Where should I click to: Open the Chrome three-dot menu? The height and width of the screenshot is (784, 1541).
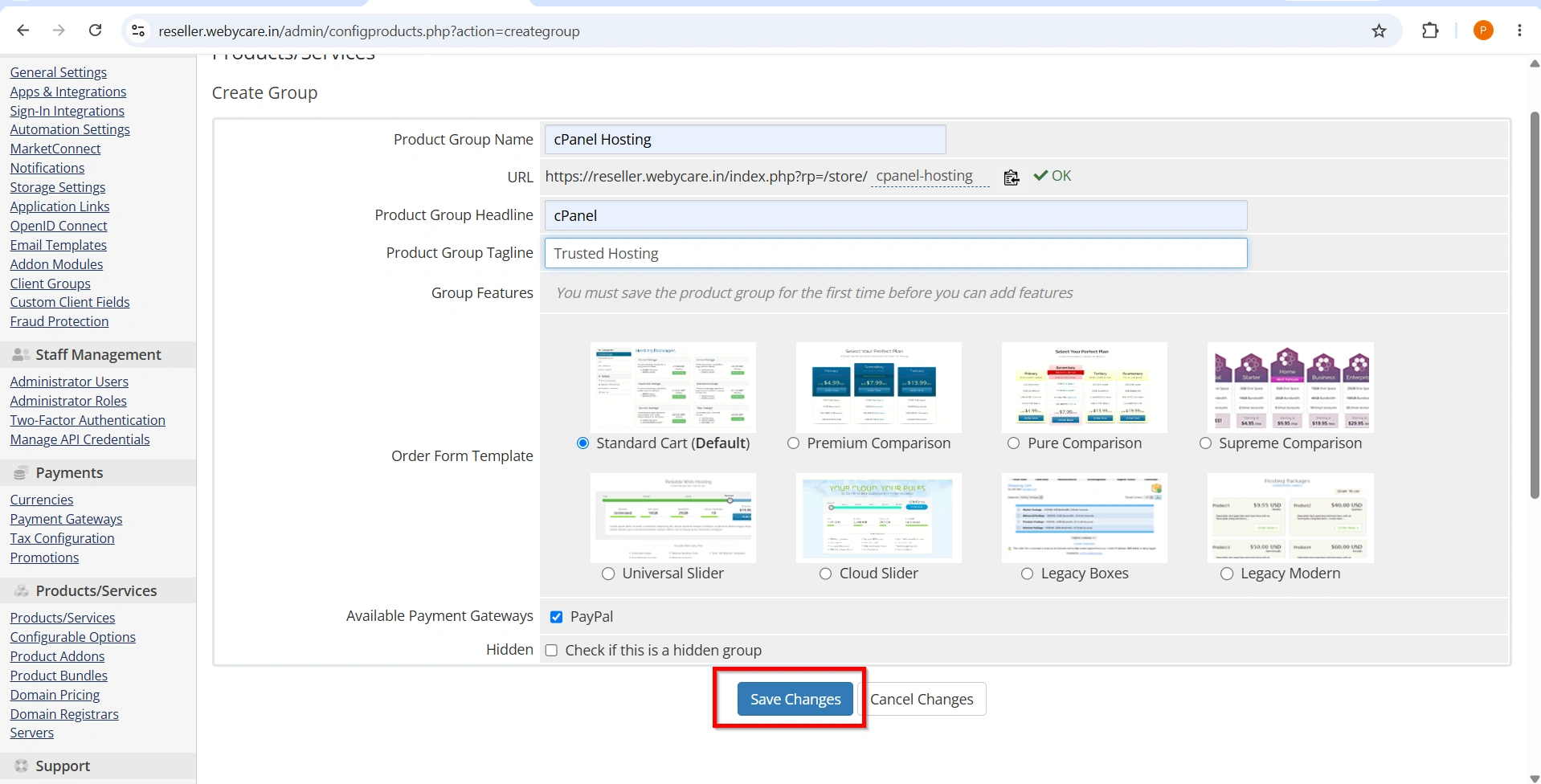[1519, 31]
